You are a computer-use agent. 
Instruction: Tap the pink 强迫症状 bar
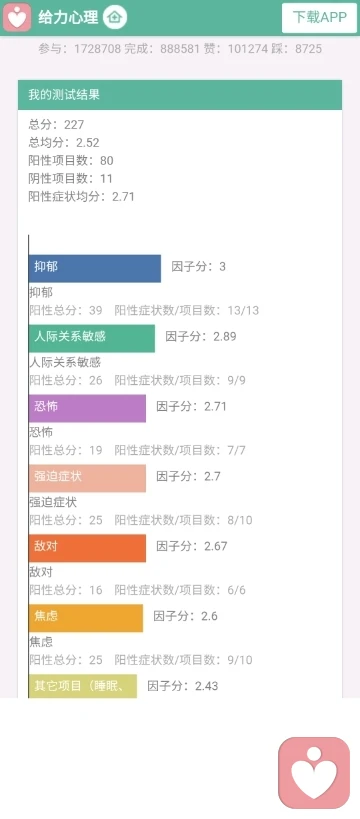(x=87, y=478)
